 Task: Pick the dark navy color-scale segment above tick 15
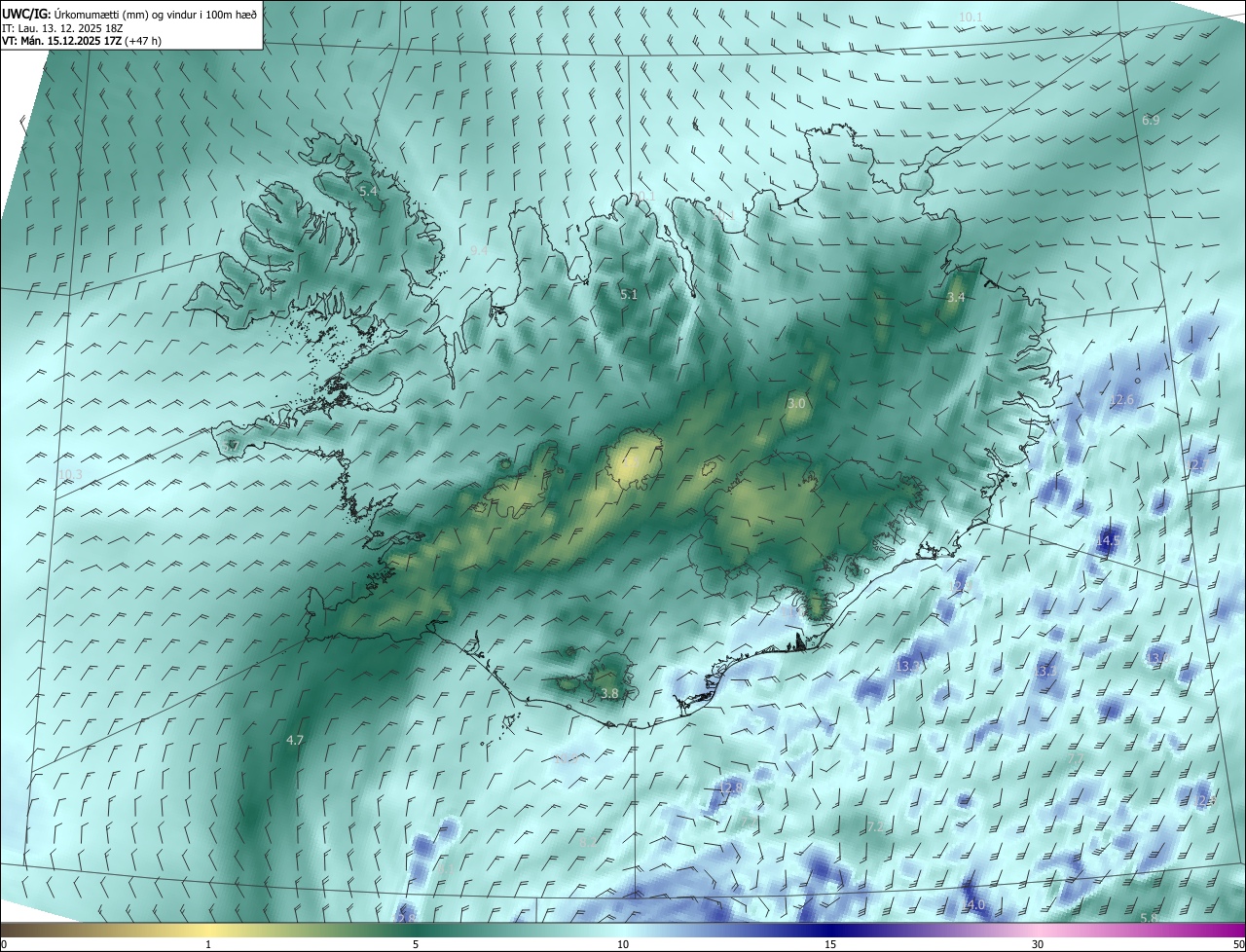(x=830, y=930)
